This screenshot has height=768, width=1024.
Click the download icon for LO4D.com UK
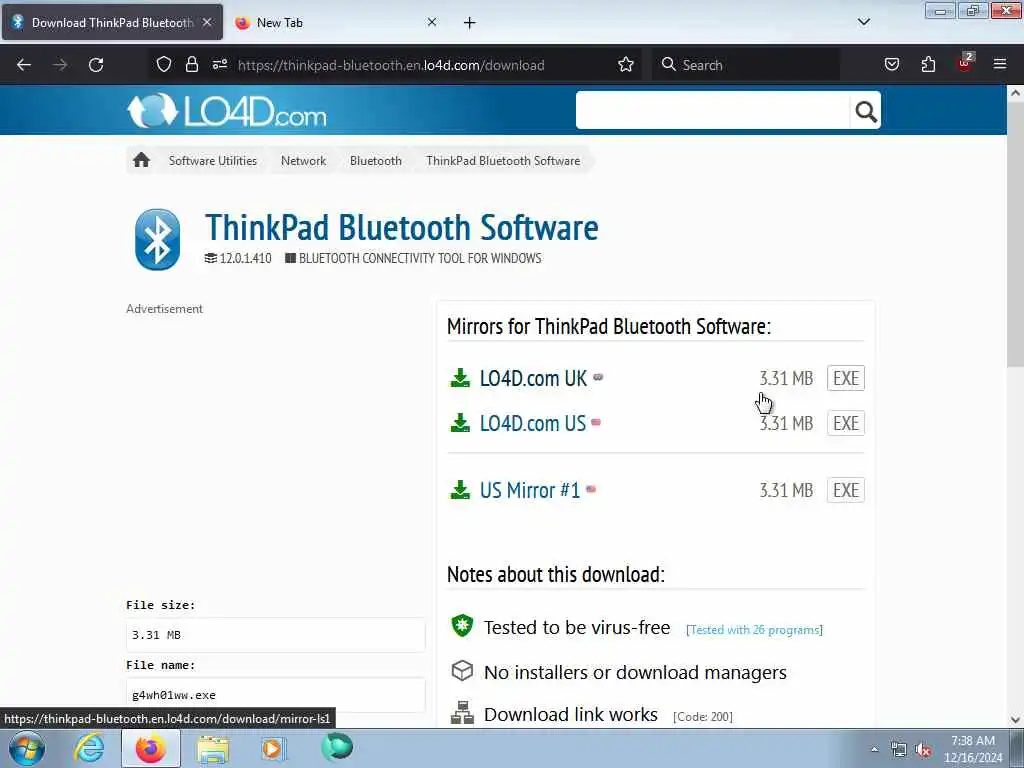[x=460, y=377]
